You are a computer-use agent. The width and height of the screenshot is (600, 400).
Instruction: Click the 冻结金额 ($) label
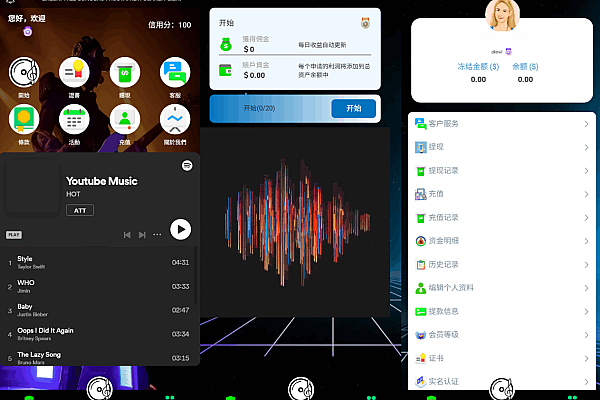tap(478, 67)
